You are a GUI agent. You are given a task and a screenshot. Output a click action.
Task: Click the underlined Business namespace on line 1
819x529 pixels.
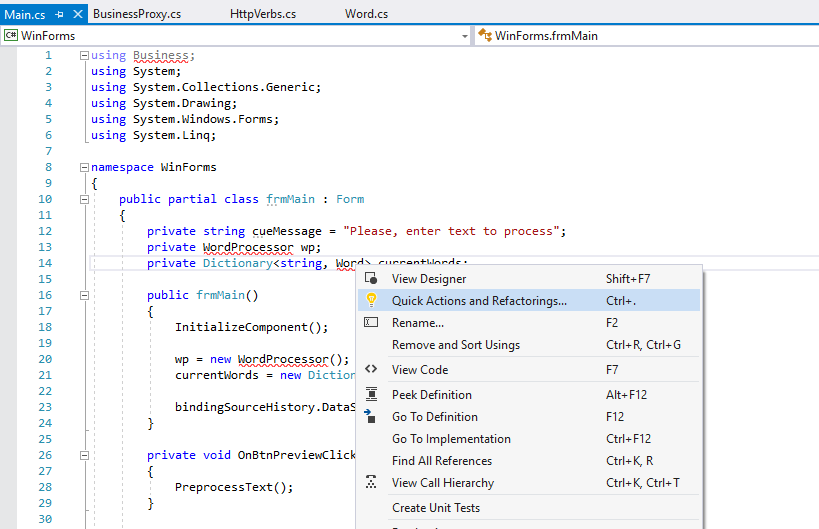(x=160, y=55)
